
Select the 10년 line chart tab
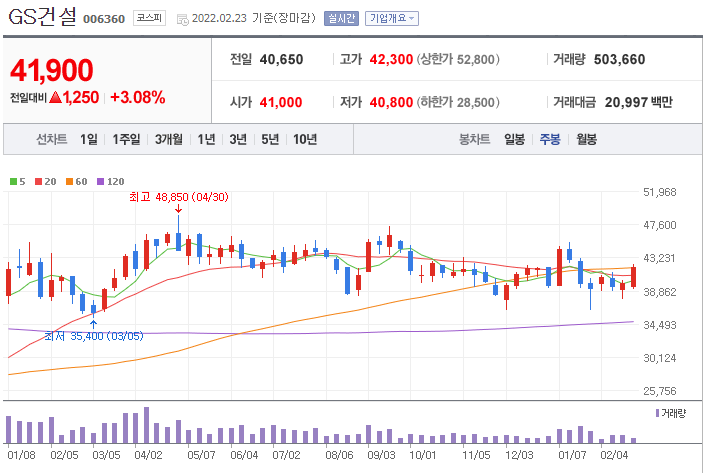[305, 139]
